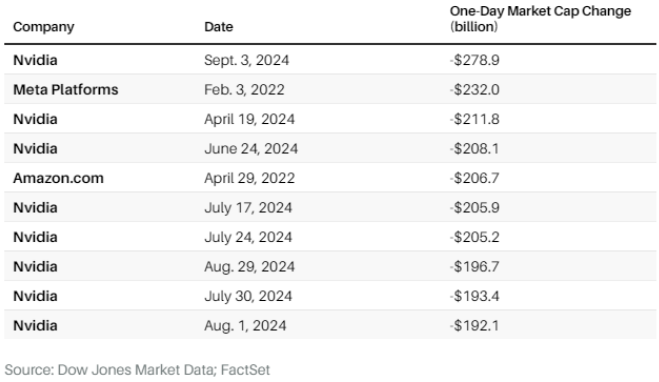Click the Feb. 3, 2022 date cell
The width and height of the screenshot is (659, 382).
point(244,90)
